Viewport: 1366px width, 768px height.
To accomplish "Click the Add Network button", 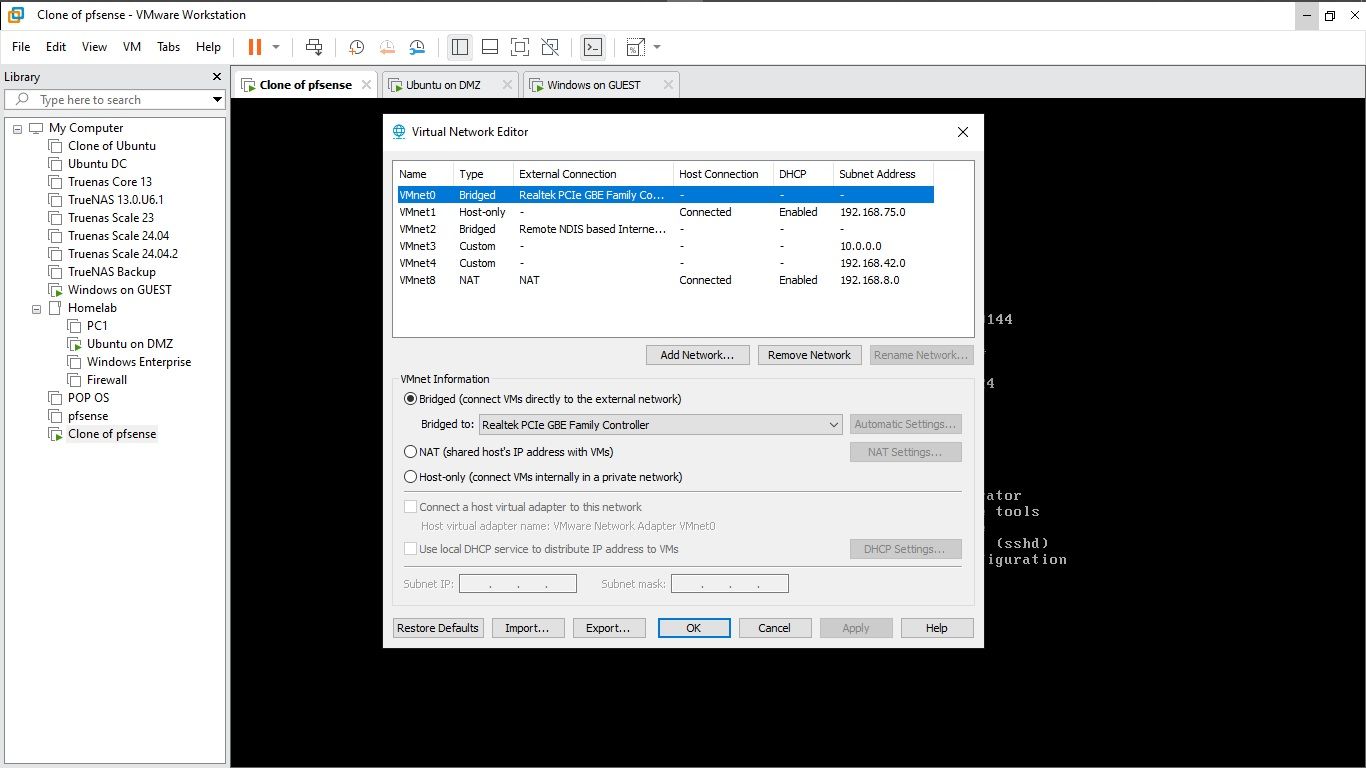I will [x=698, y=355].
